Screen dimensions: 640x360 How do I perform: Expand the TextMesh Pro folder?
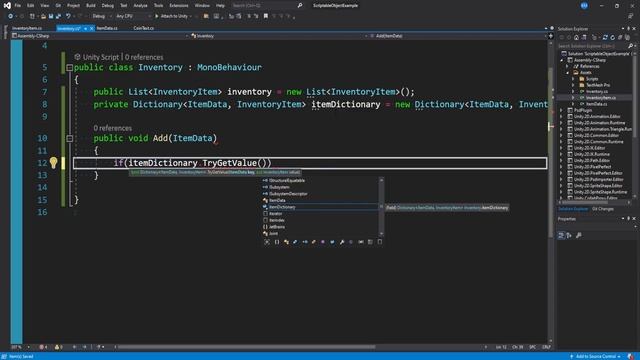pos(573,85)
